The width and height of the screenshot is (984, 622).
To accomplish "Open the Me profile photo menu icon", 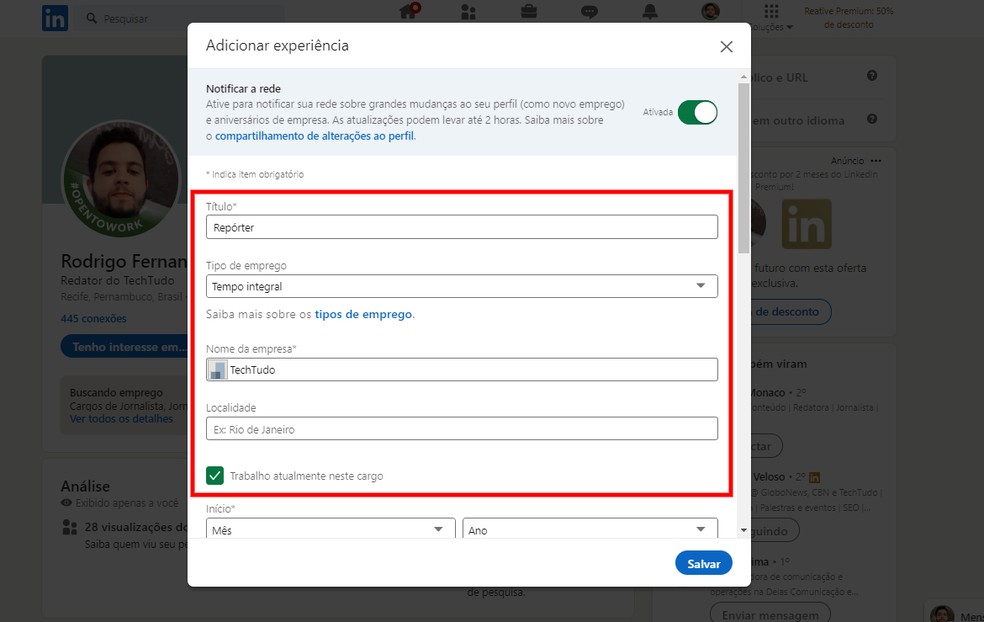I will (709, 12).
